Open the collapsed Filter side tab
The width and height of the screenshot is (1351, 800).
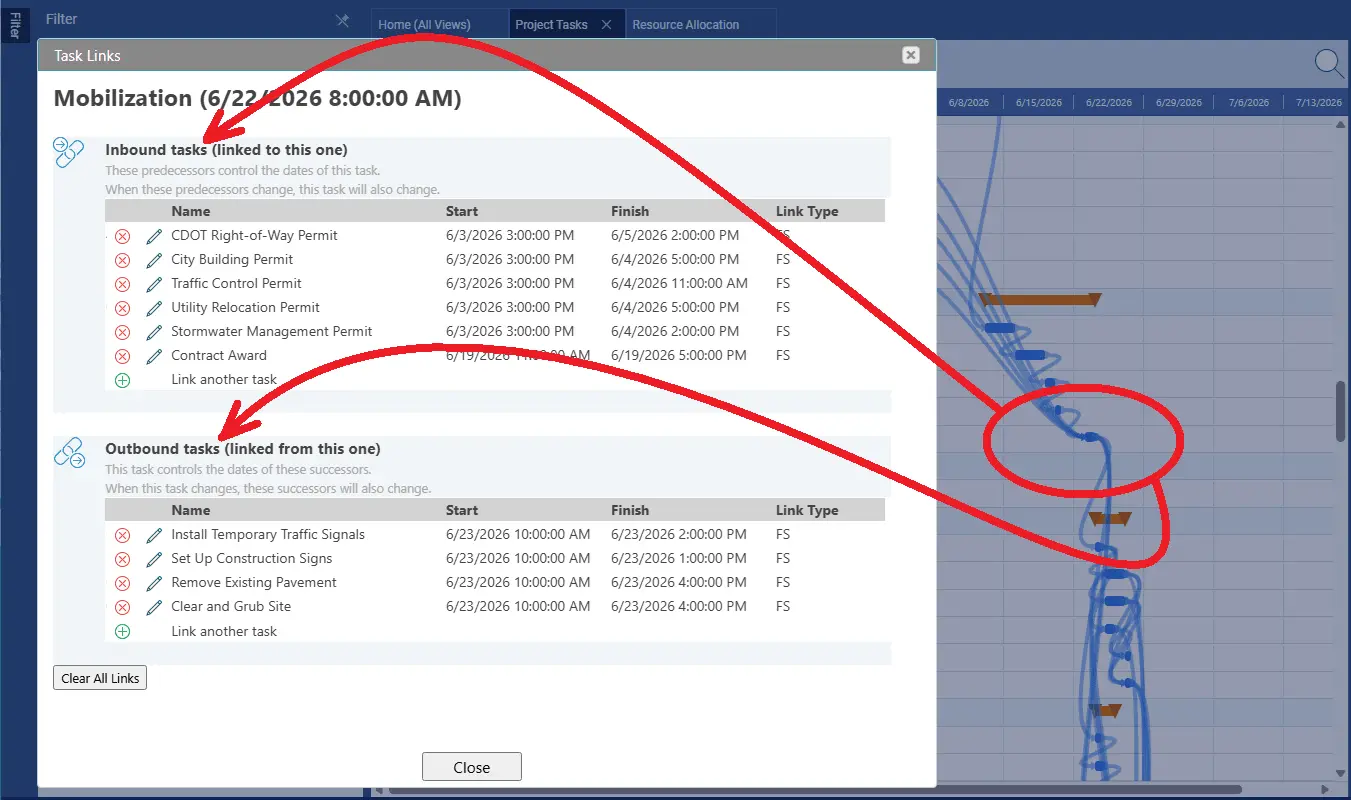click(x=14, y=24)
